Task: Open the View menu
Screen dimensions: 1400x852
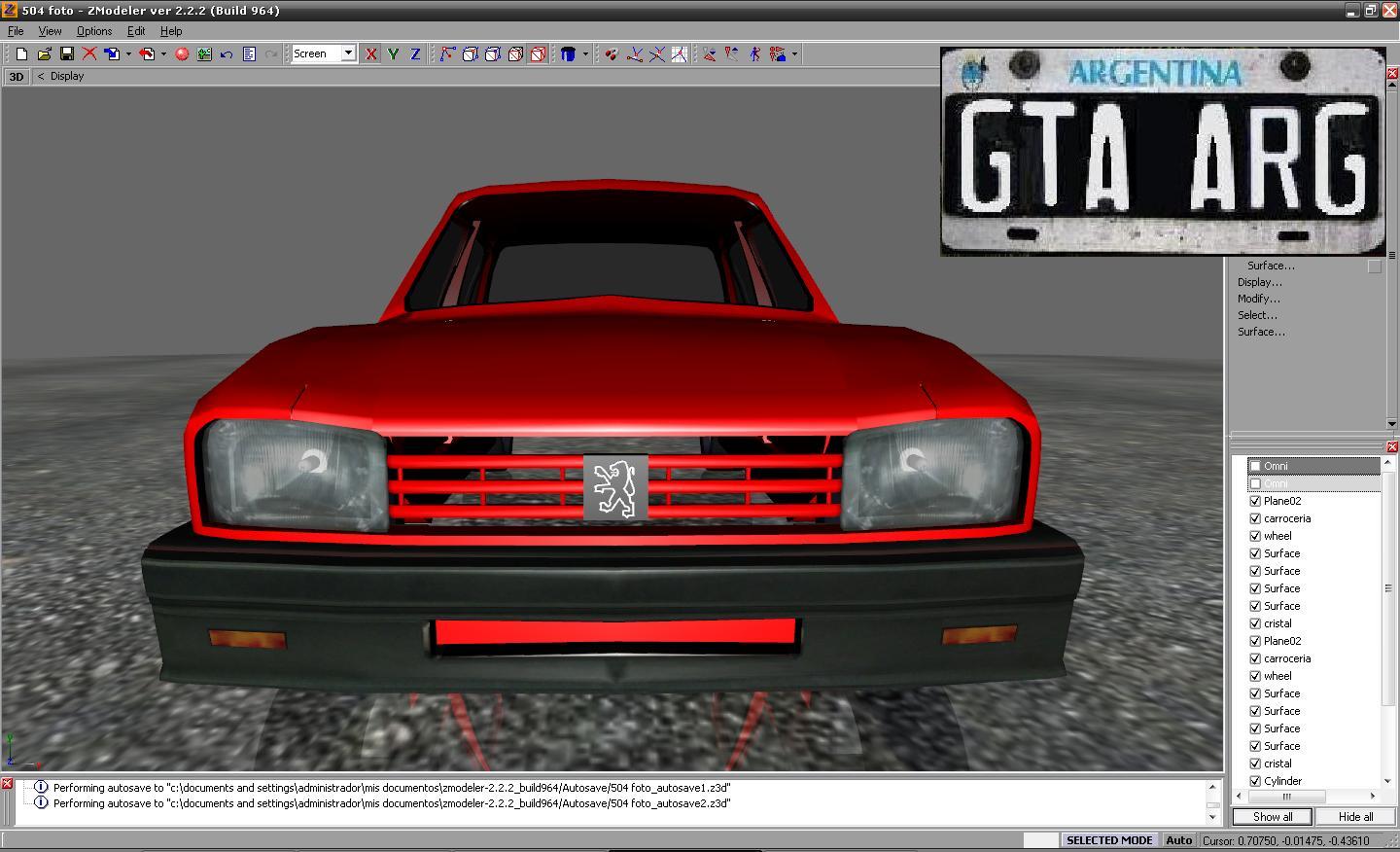Action: pyautogui.click(x=50, y=31)
